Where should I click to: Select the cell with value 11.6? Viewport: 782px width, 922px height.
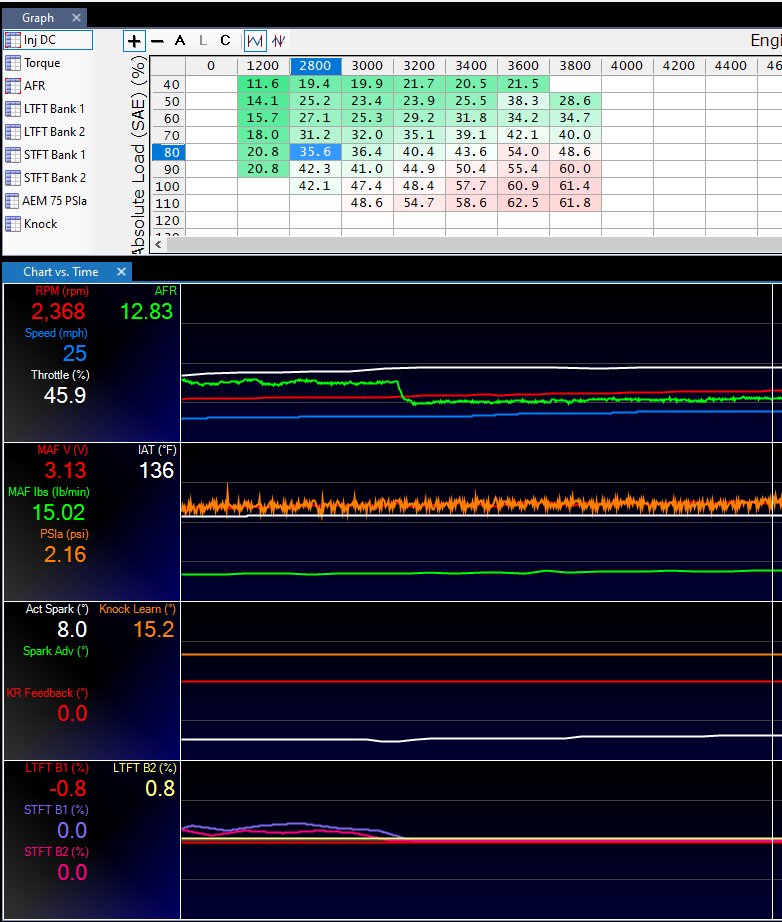pyautogui.click(x=263, y=83)
